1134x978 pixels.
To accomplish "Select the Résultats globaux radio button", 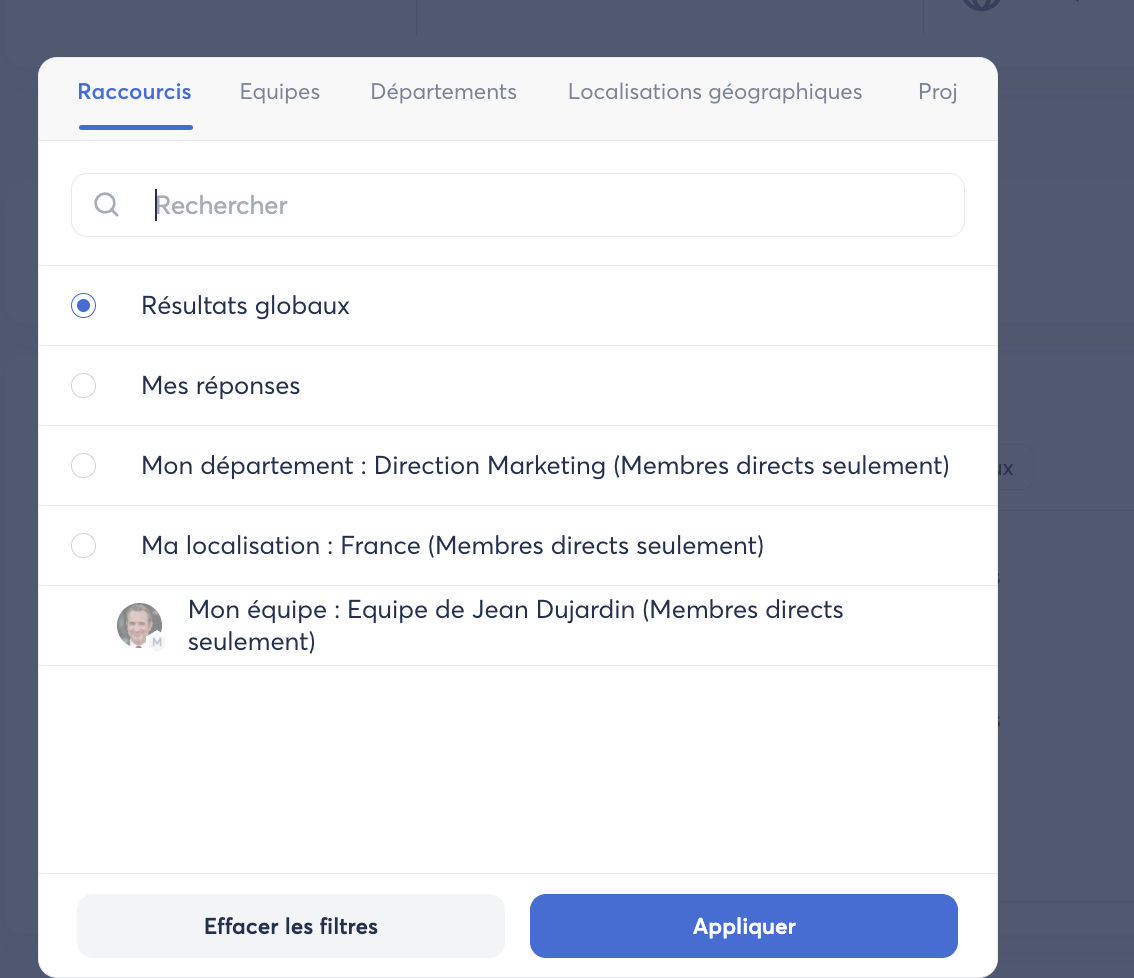I will 84,306.
